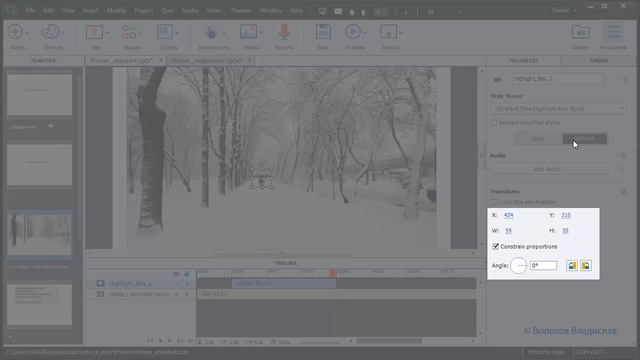Open the Transform section options menu
Screen dimensions: 640x360
pyautogui.click(x=622, y=191)
